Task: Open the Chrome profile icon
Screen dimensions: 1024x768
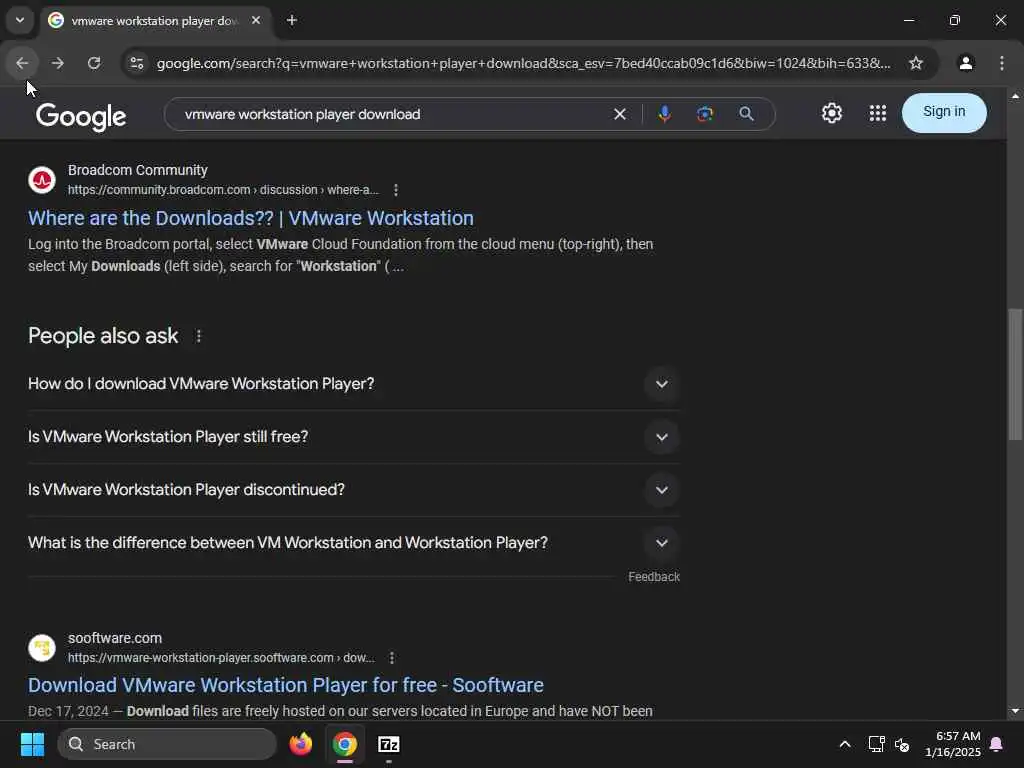Action: point(965,63)
